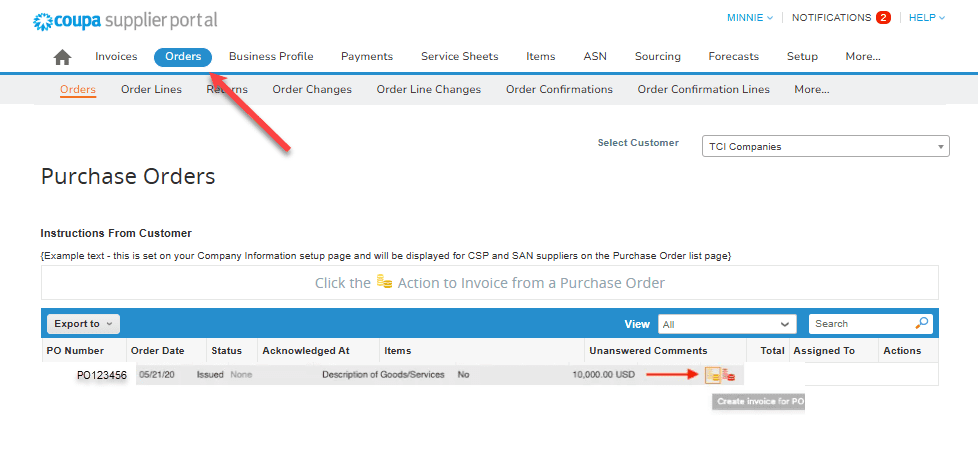Click the Home icon in navigation bar
The image size is (978, 459).
coord(62,57)
